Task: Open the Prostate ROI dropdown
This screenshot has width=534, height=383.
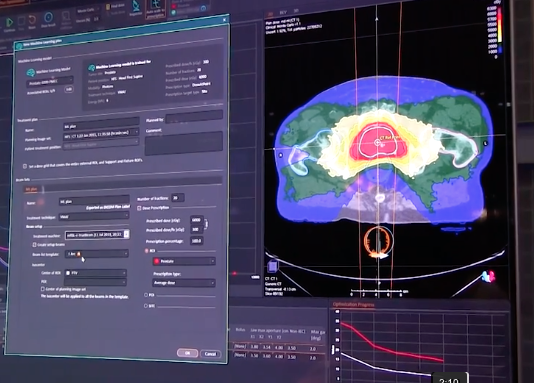Action: [184, 261]
